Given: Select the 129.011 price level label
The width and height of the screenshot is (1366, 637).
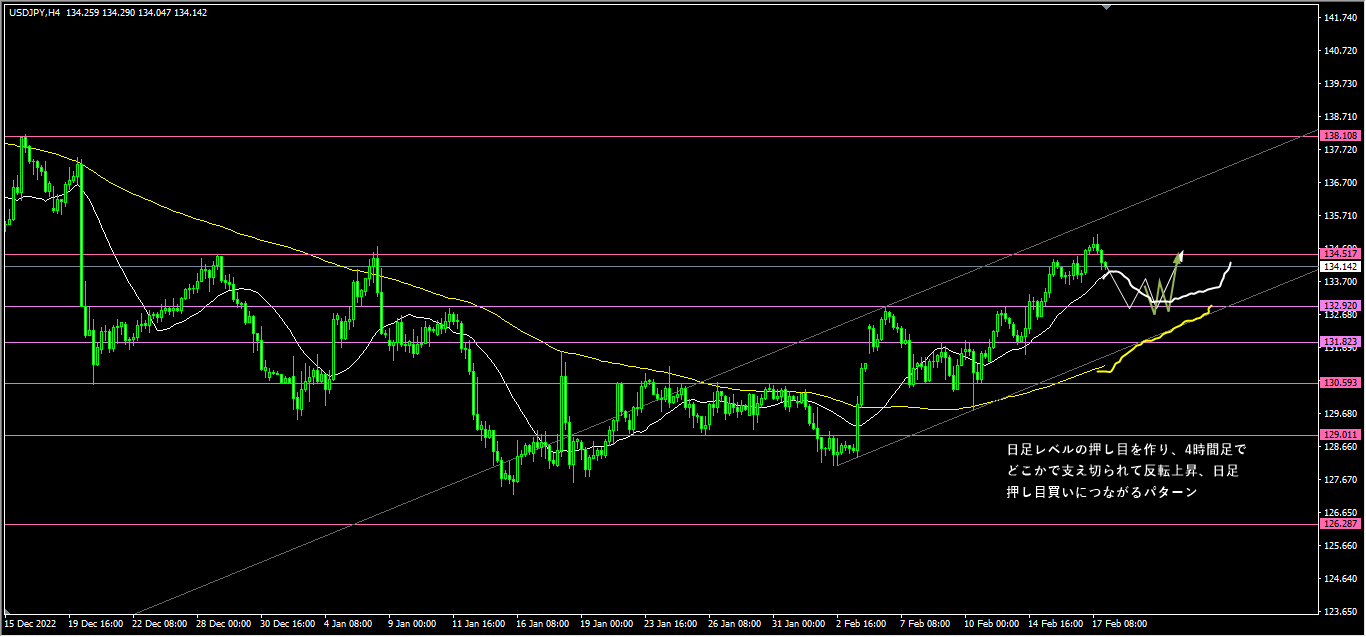Looking at the screenshot, I should pyautogui.click(x=1338, y=435).
